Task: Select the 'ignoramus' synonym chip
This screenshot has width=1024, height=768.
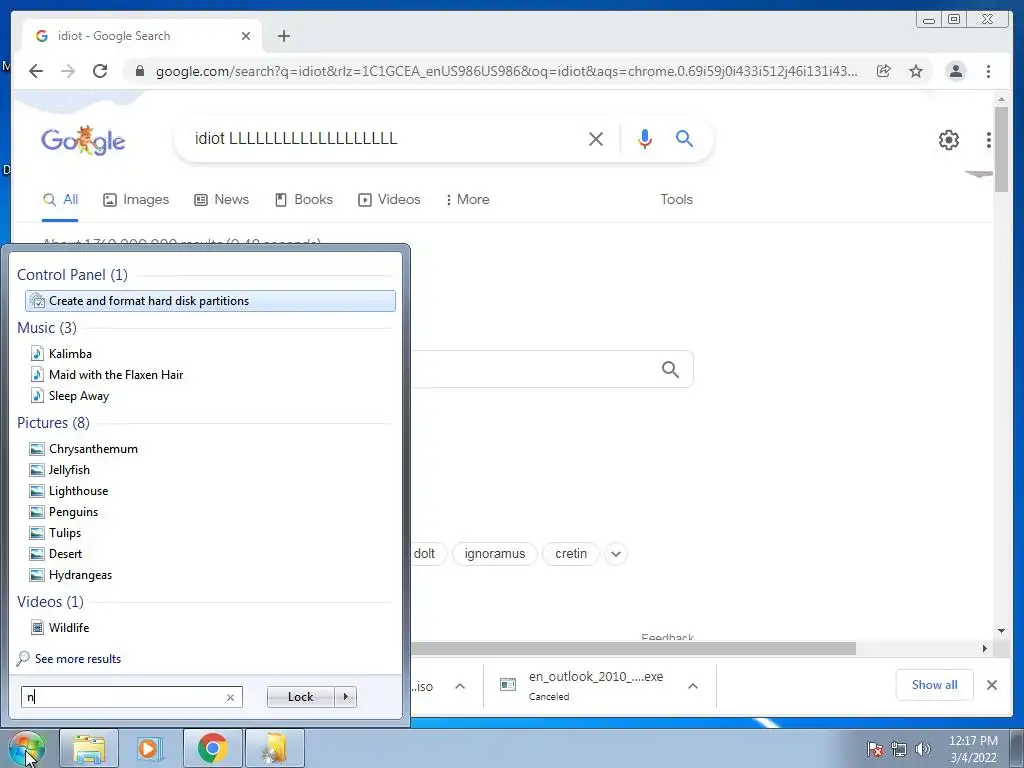Action: (494, 554)
